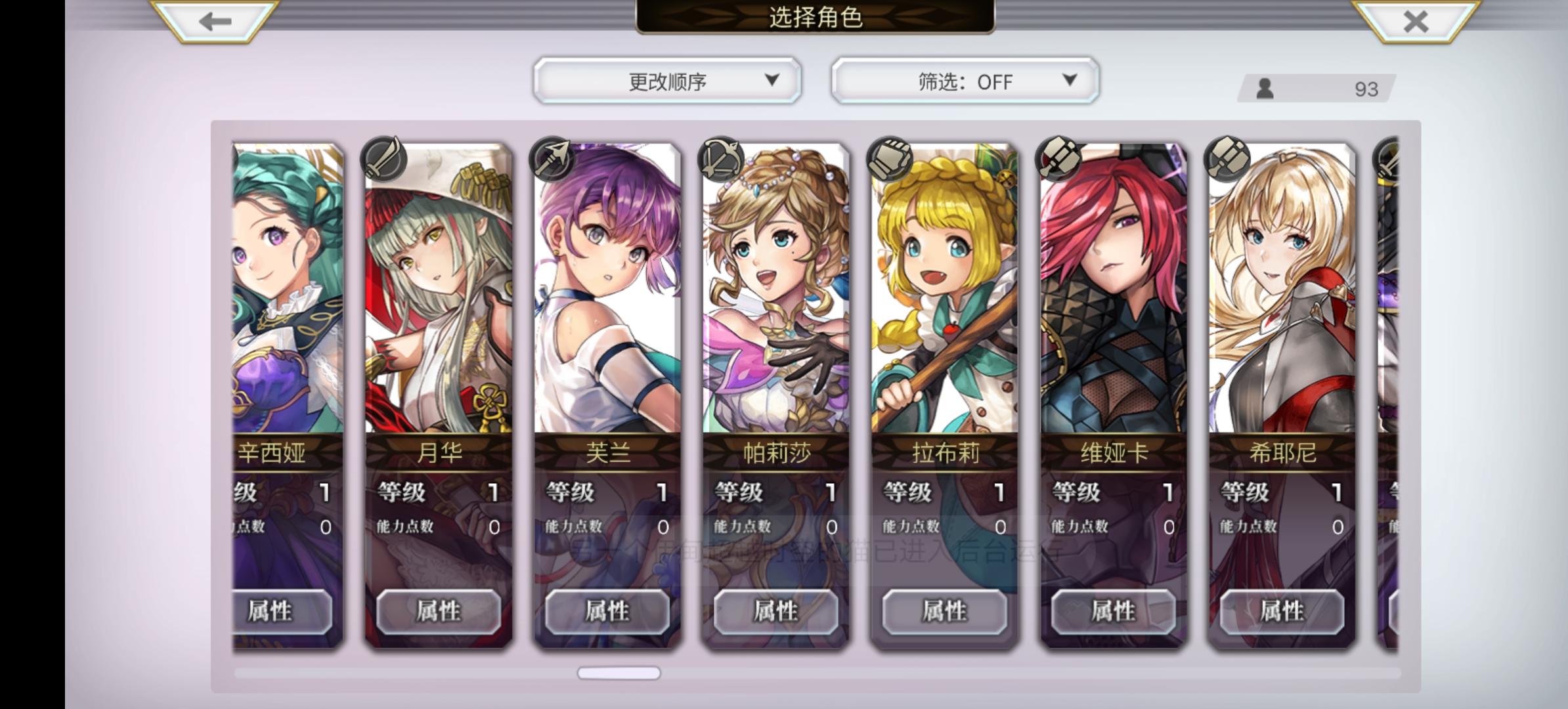Open the 更改顺序 sort dropdown

(668, 81)
